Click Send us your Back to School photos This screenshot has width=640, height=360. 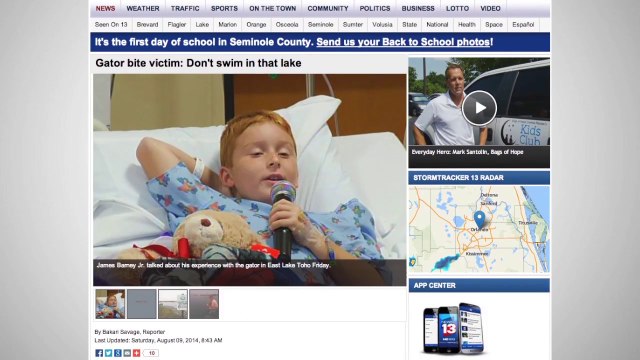click(x=403, y=42)
